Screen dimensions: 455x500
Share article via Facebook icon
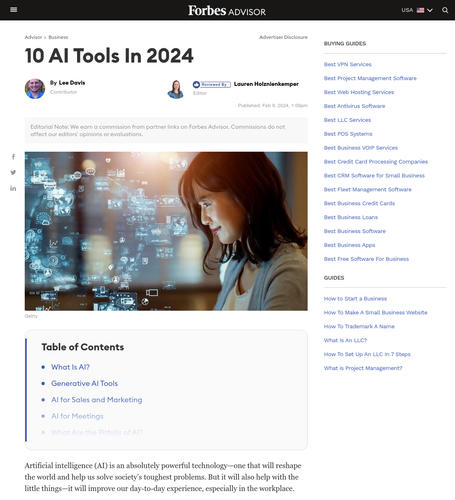click(x=13, y=156)
